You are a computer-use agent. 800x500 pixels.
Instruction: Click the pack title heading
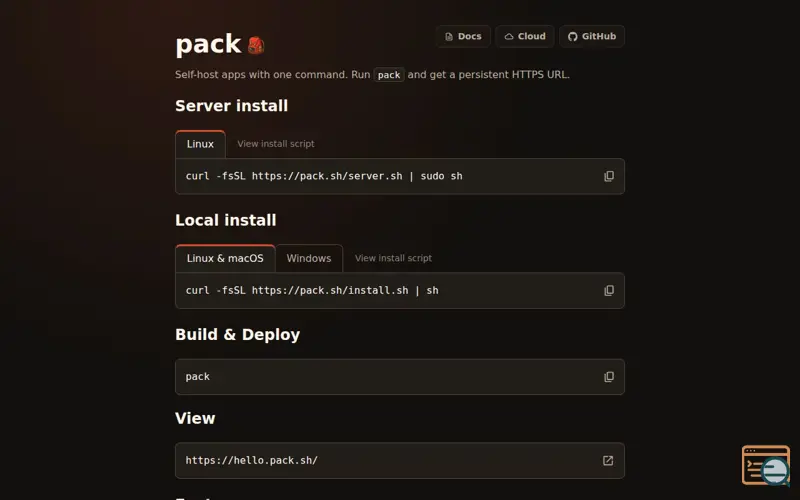click(208, 44)
